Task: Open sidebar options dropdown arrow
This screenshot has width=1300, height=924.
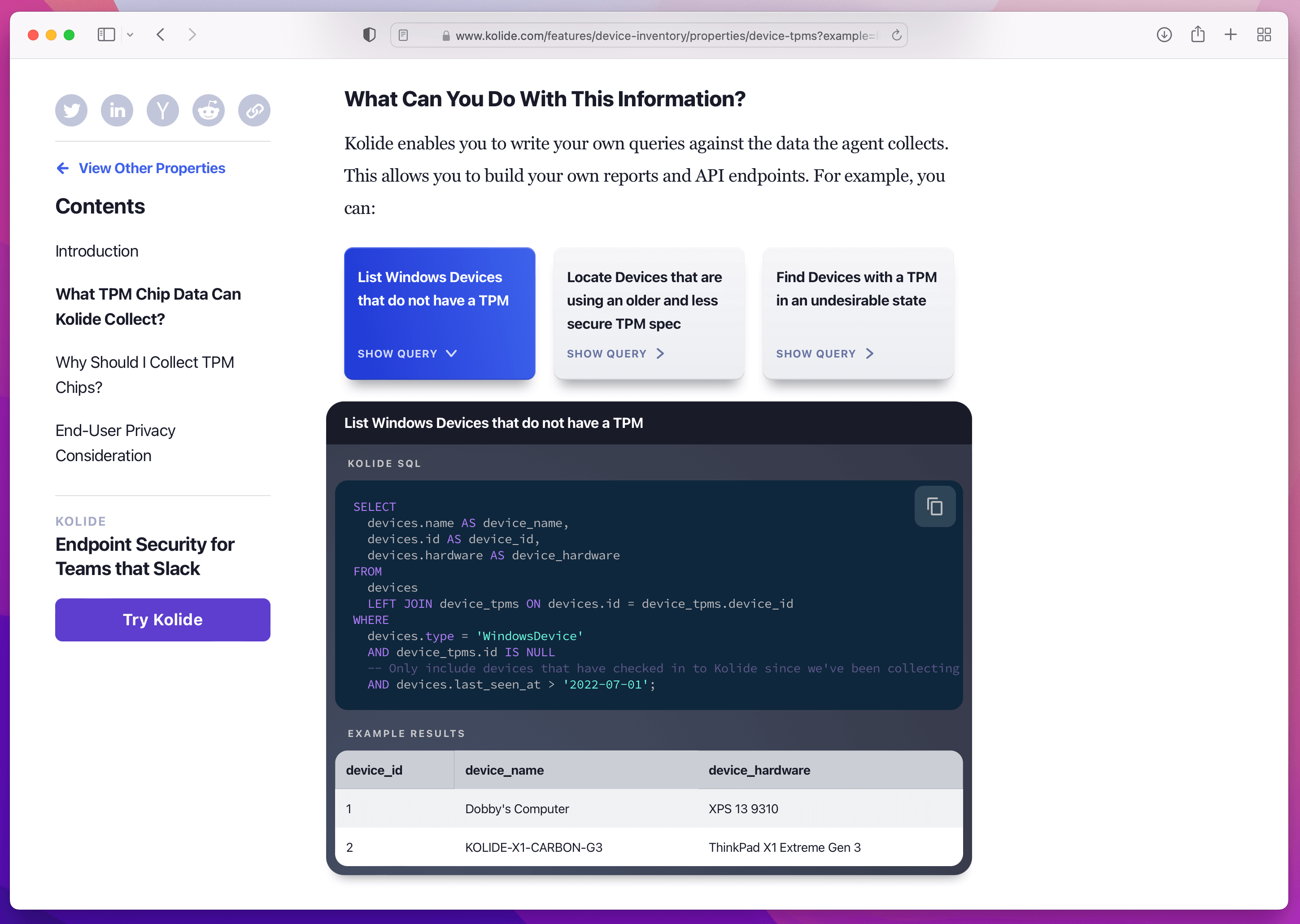Action: (x=130, y=35)
